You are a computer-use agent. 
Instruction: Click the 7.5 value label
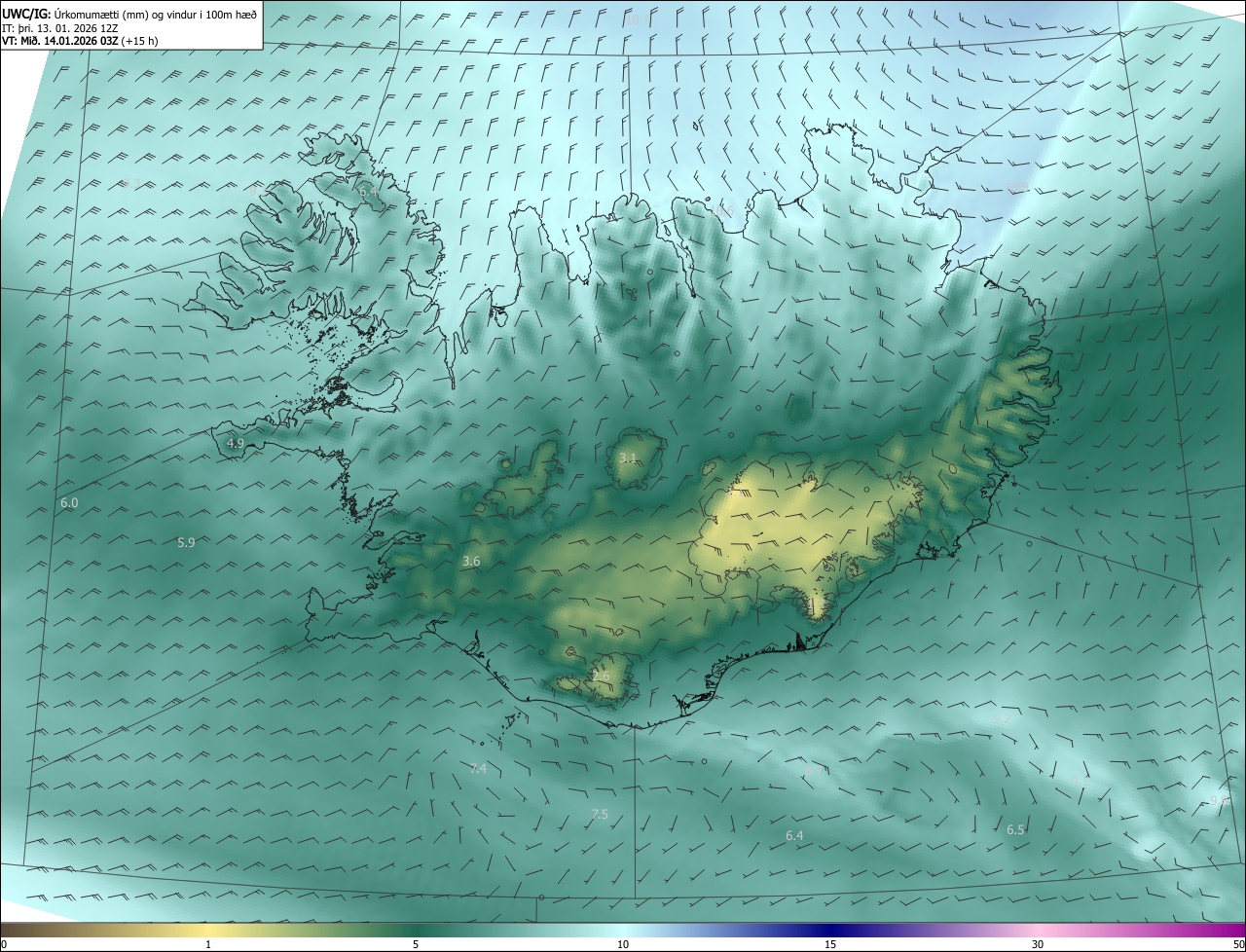[x=600, y=815]
